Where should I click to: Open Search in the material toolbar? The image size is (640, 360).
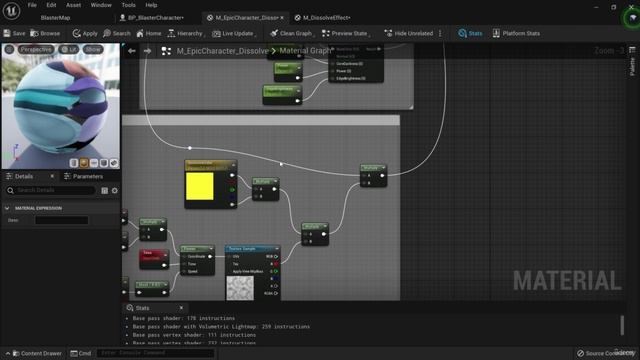click(117, 33)
